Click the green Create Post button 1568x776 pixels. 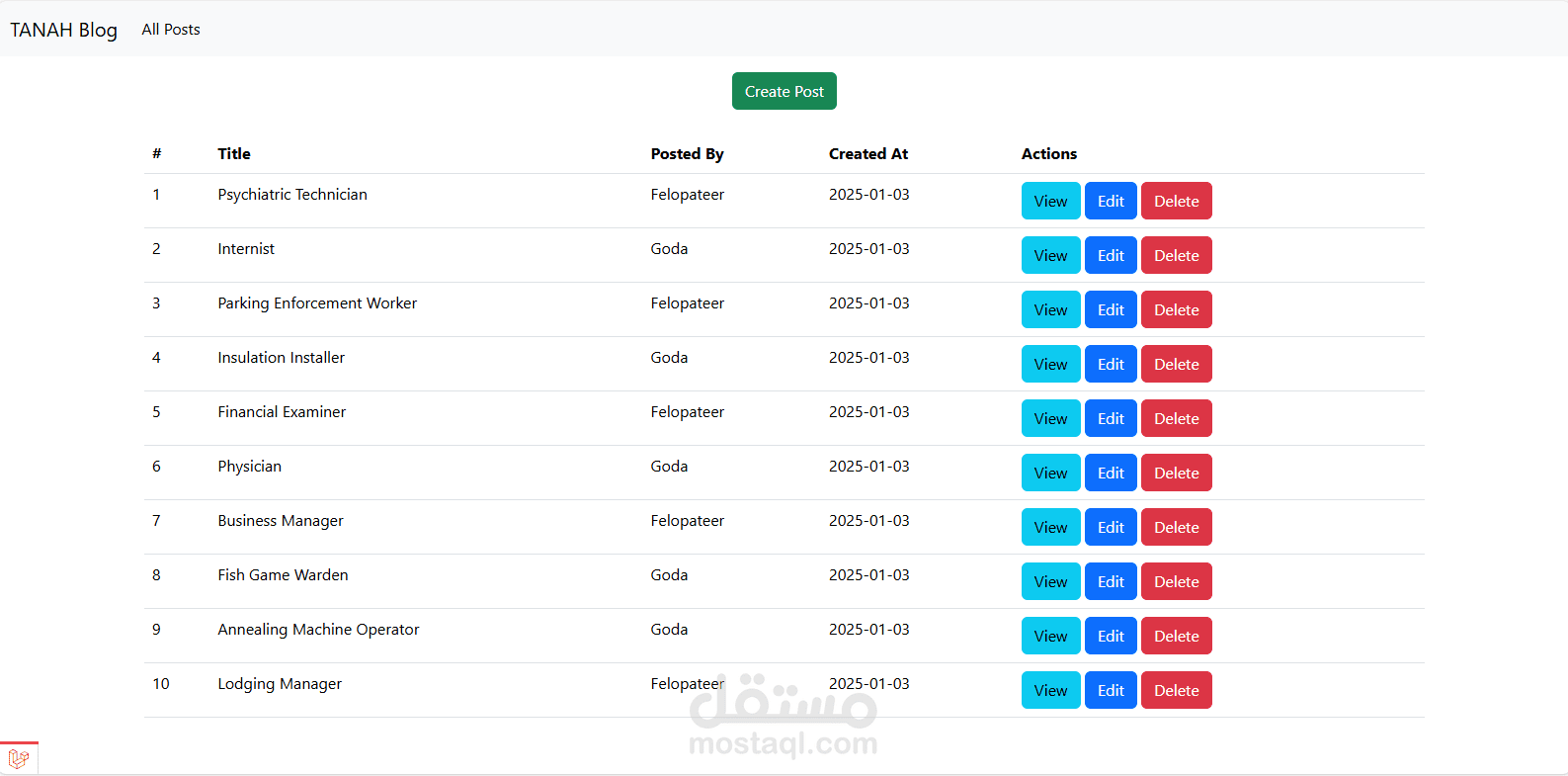pyautogui.click(x=784, y=91)
